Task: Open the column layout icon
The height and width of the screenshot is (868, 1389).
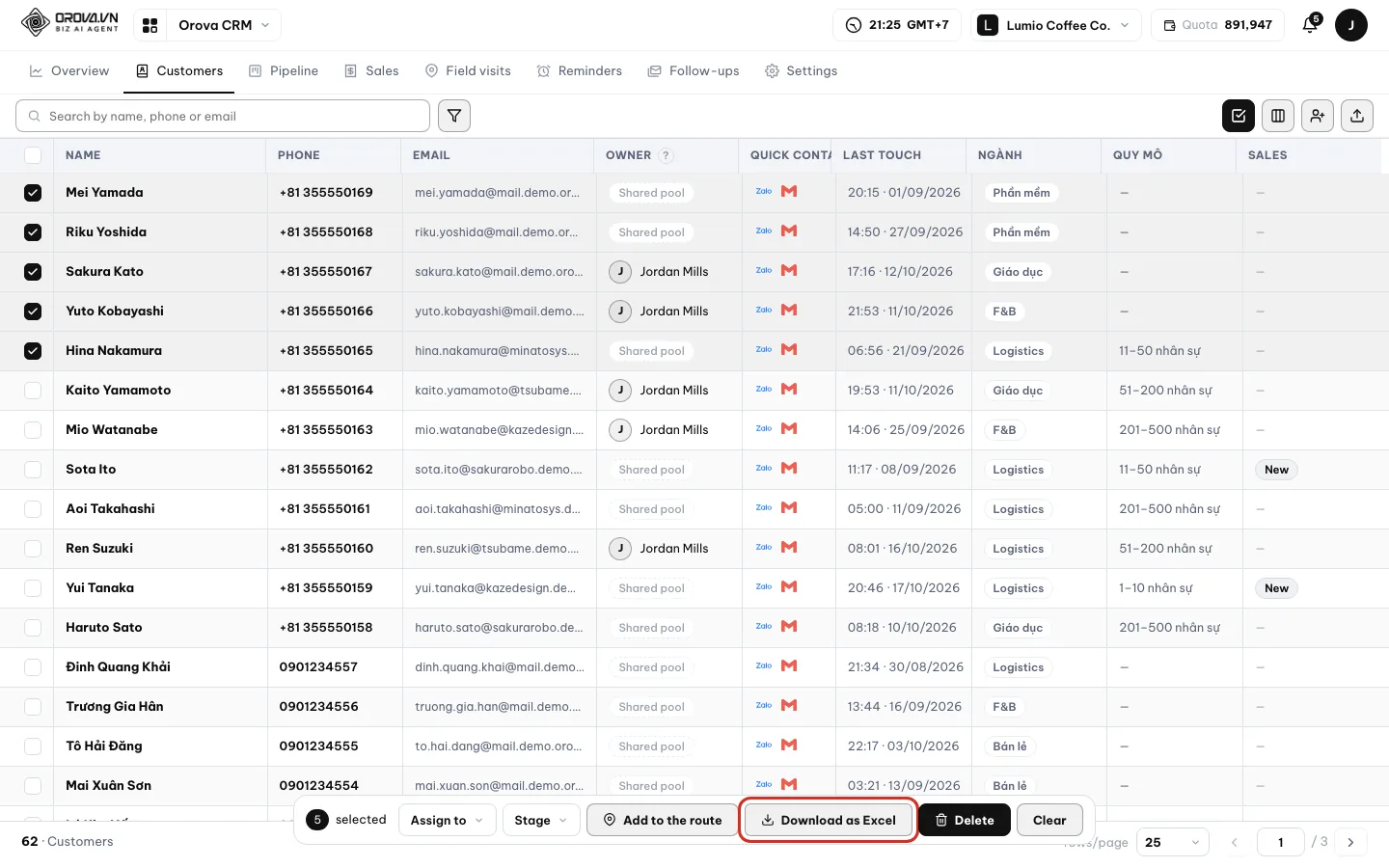Action: pyautogui.click(x=1278, y=116)
